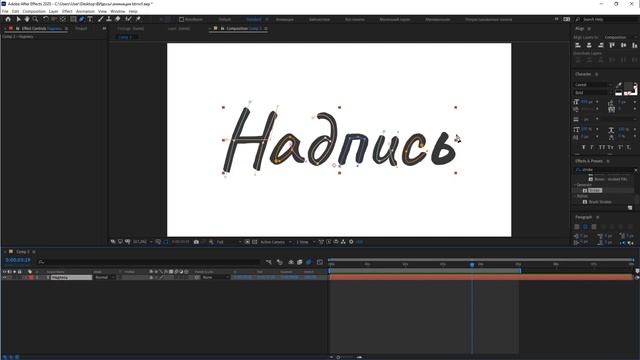
Task: Click the comp viewer settings gear icon
Action: 351,242
